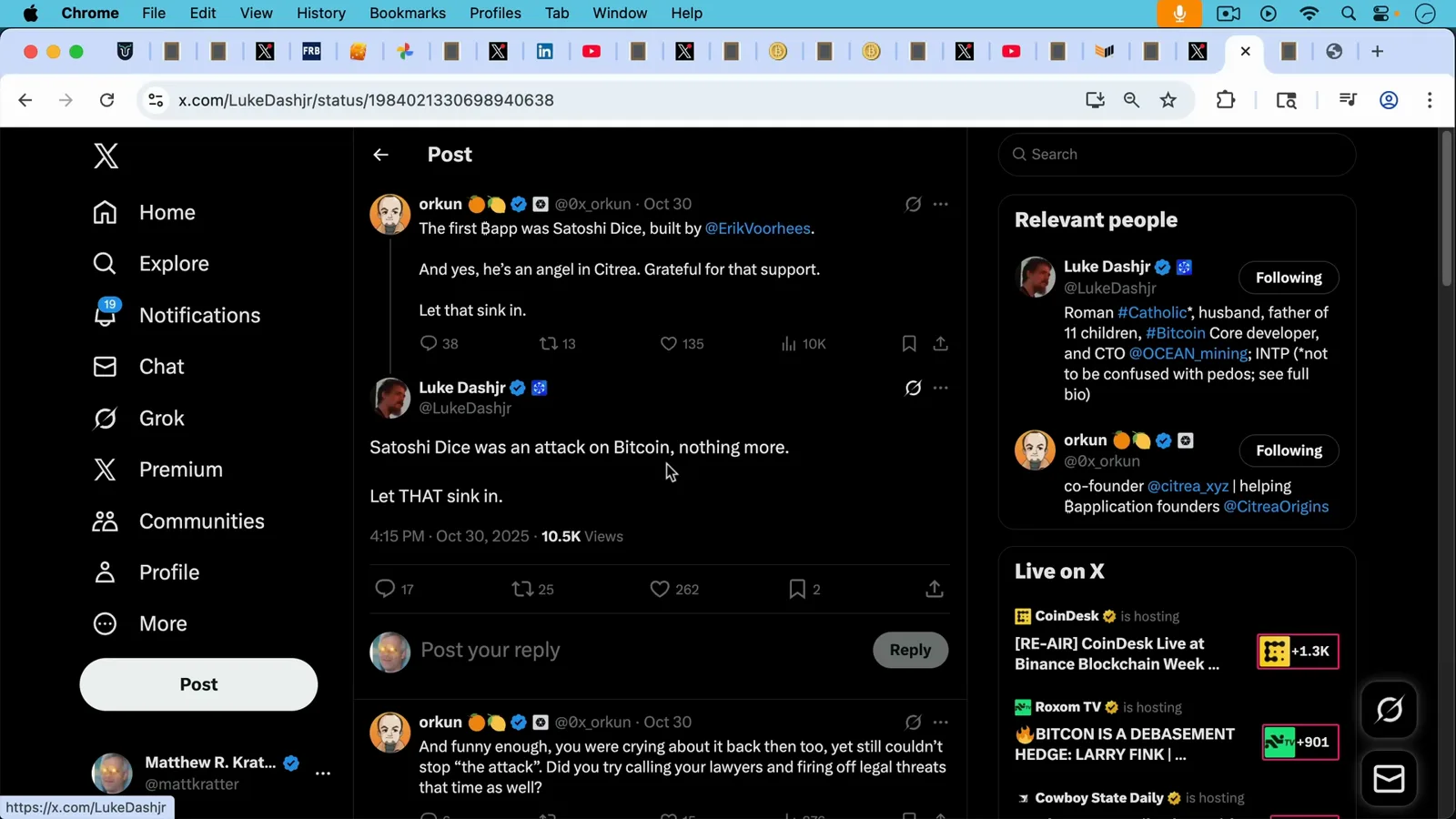The width and height of the screenshot is (1456, 819).
Task: Open replies on orkun's first post (38)
Action: 439,343
